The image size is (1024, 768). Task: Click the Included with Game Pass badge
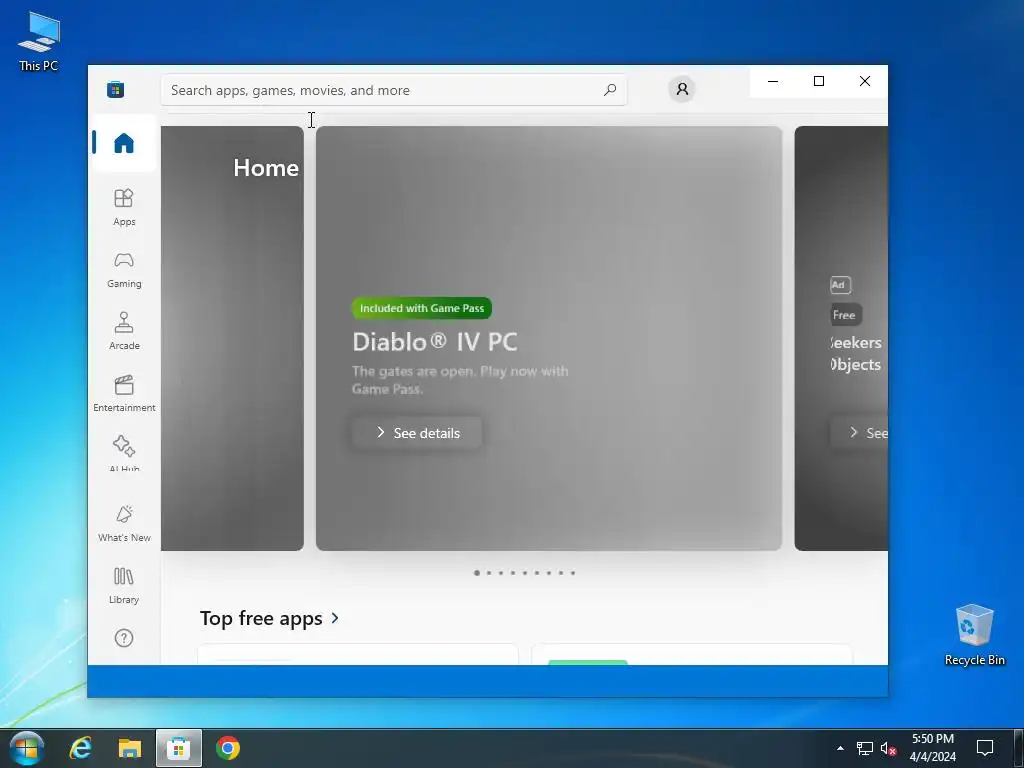pyautogui.click(x=422, y=308)
